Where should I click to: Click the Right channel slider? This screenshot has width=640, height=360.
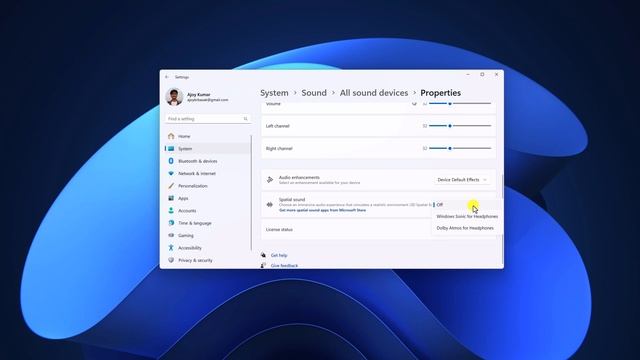(460, 148)
